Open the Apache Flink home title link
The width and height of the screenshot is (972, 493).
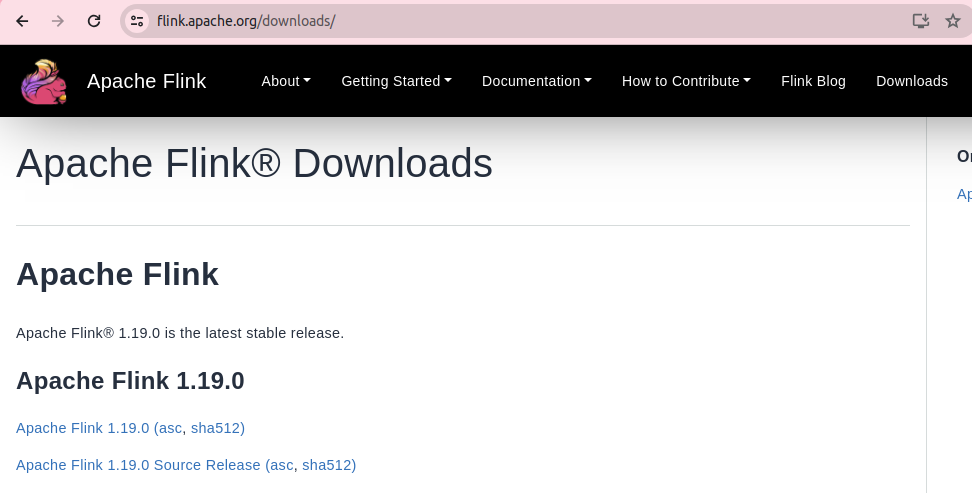click(x=146, y=81)
